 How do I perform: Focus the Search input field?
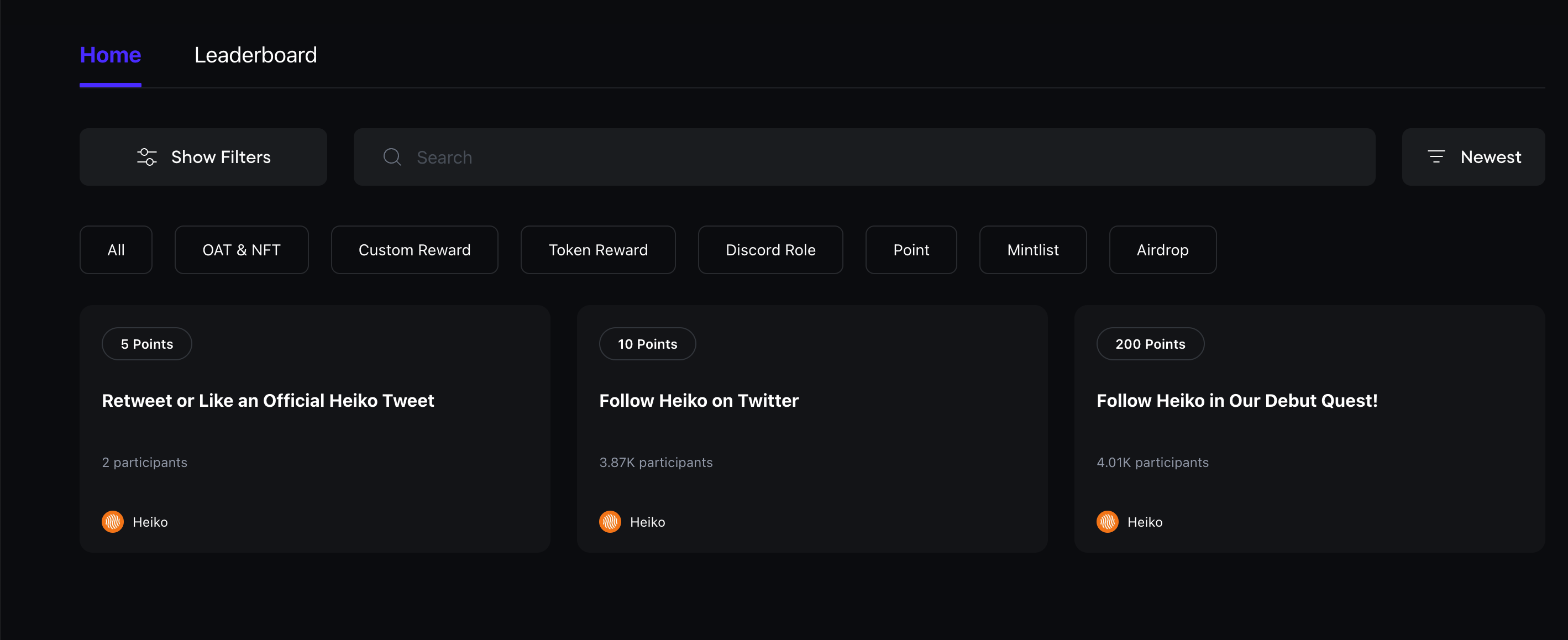(x=864, y=157)
